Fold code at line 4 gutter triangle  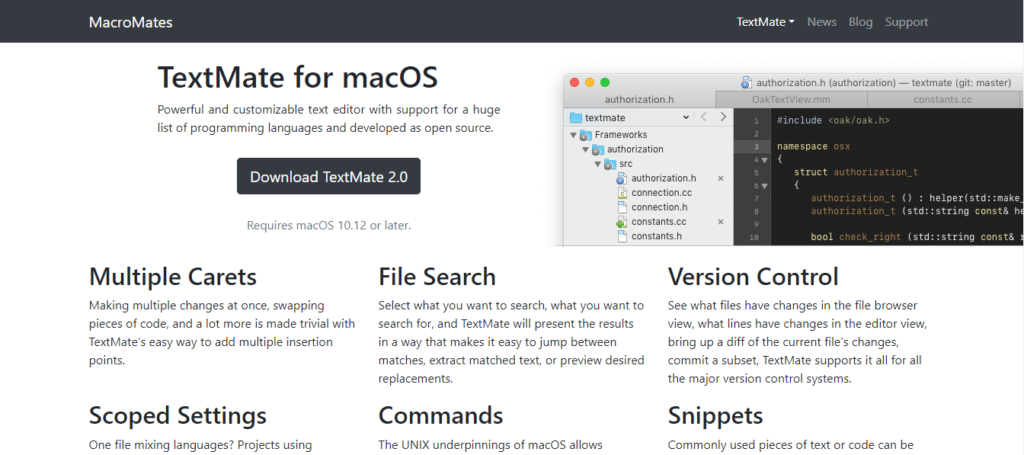tap(764, 160)
